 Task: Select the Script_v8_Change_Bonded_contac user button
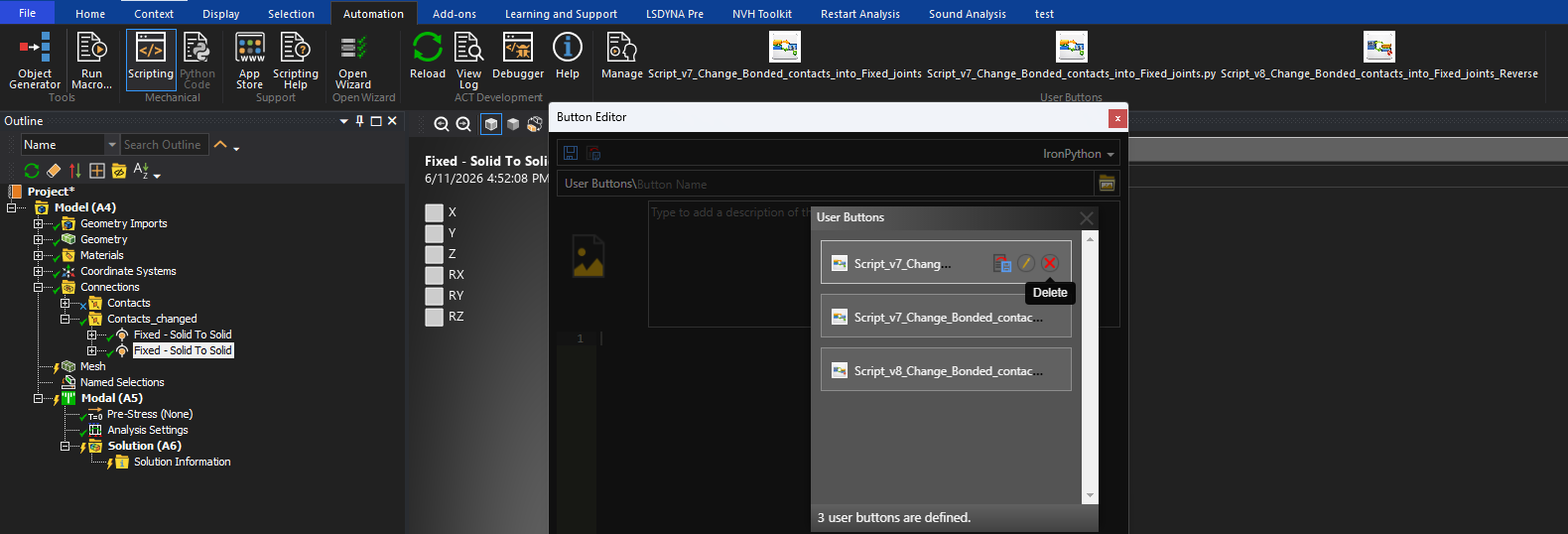[946, 370]
